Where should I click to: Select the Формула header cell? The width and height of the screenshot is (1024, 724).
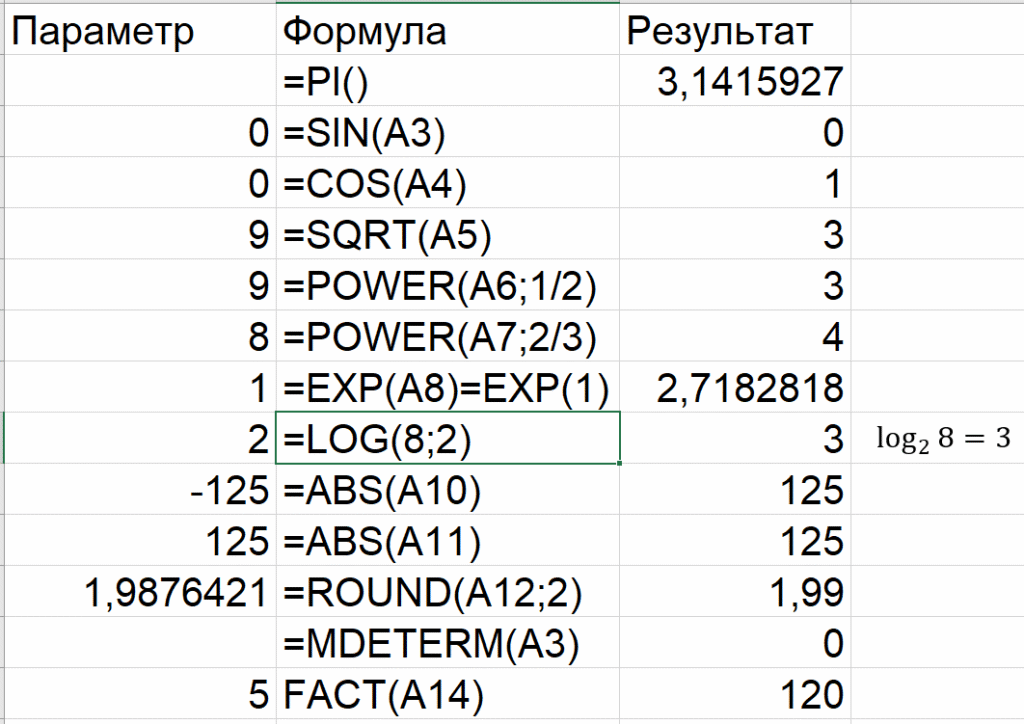point(447,32)
